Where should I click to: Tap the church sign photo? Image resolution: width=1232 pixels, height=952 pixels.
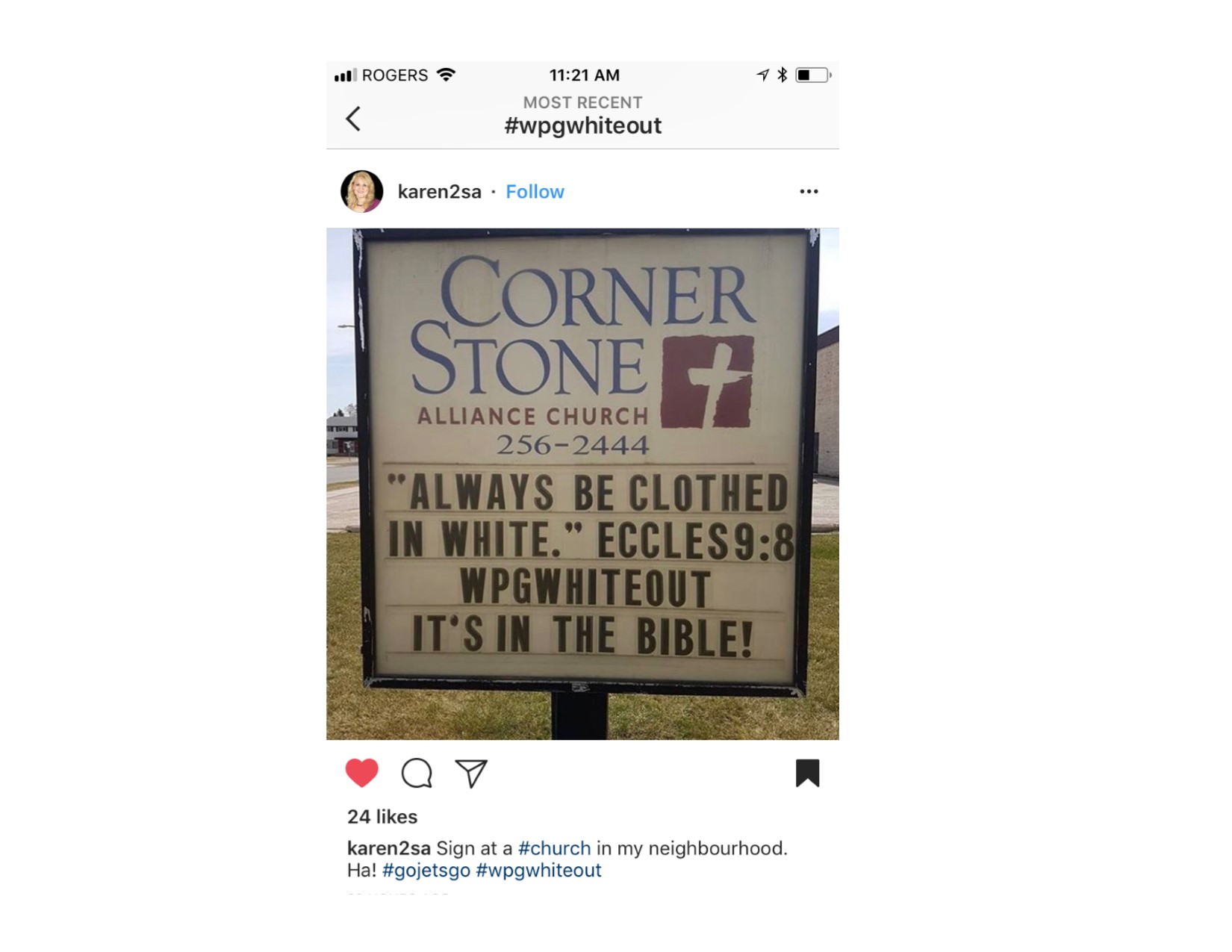[x=582, y=484]
